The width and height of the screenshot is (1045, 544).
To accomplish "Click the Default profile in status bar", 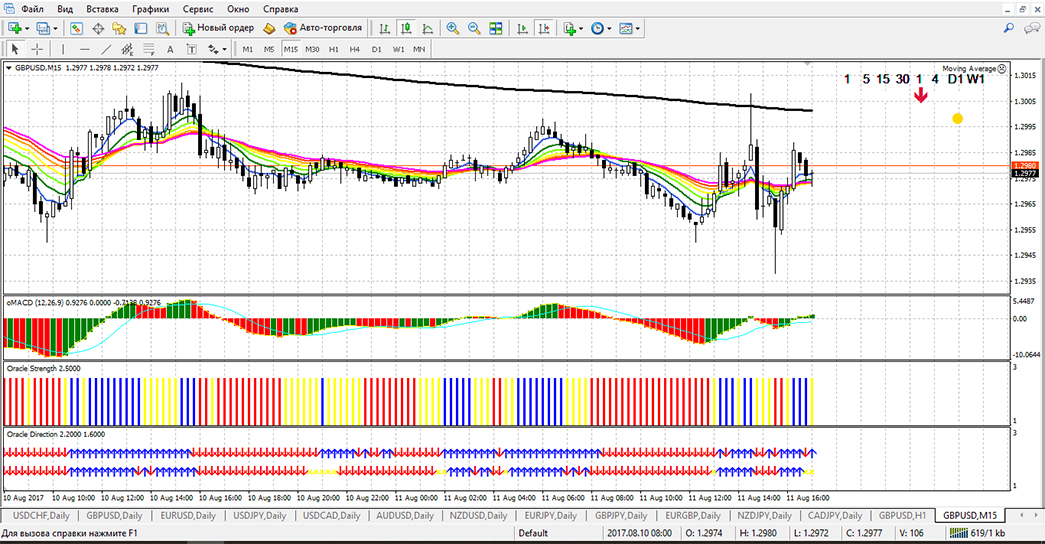I will point(533,533).
